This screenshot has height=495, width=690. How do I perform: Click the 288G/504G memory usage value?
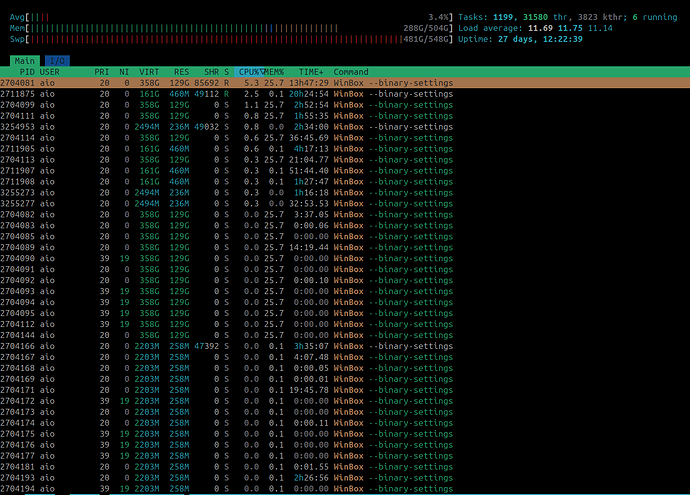(x=426, y=28)
